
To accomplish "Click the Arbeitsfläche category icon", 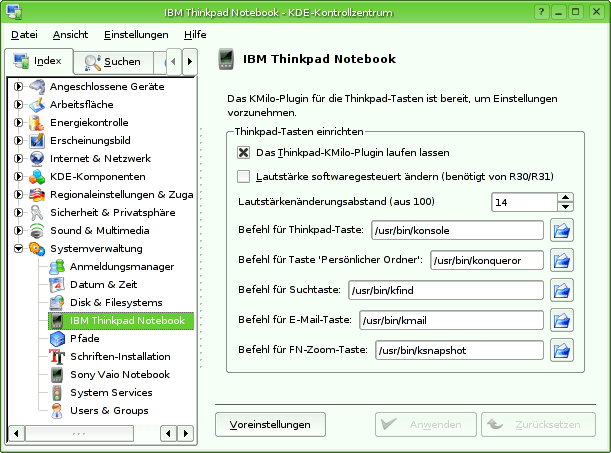I will [x=37, y=104].
